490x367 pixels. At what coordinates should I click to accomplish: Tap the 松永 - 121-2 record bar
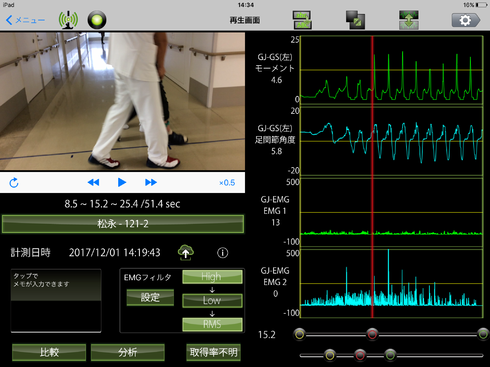tap(123, 224)
